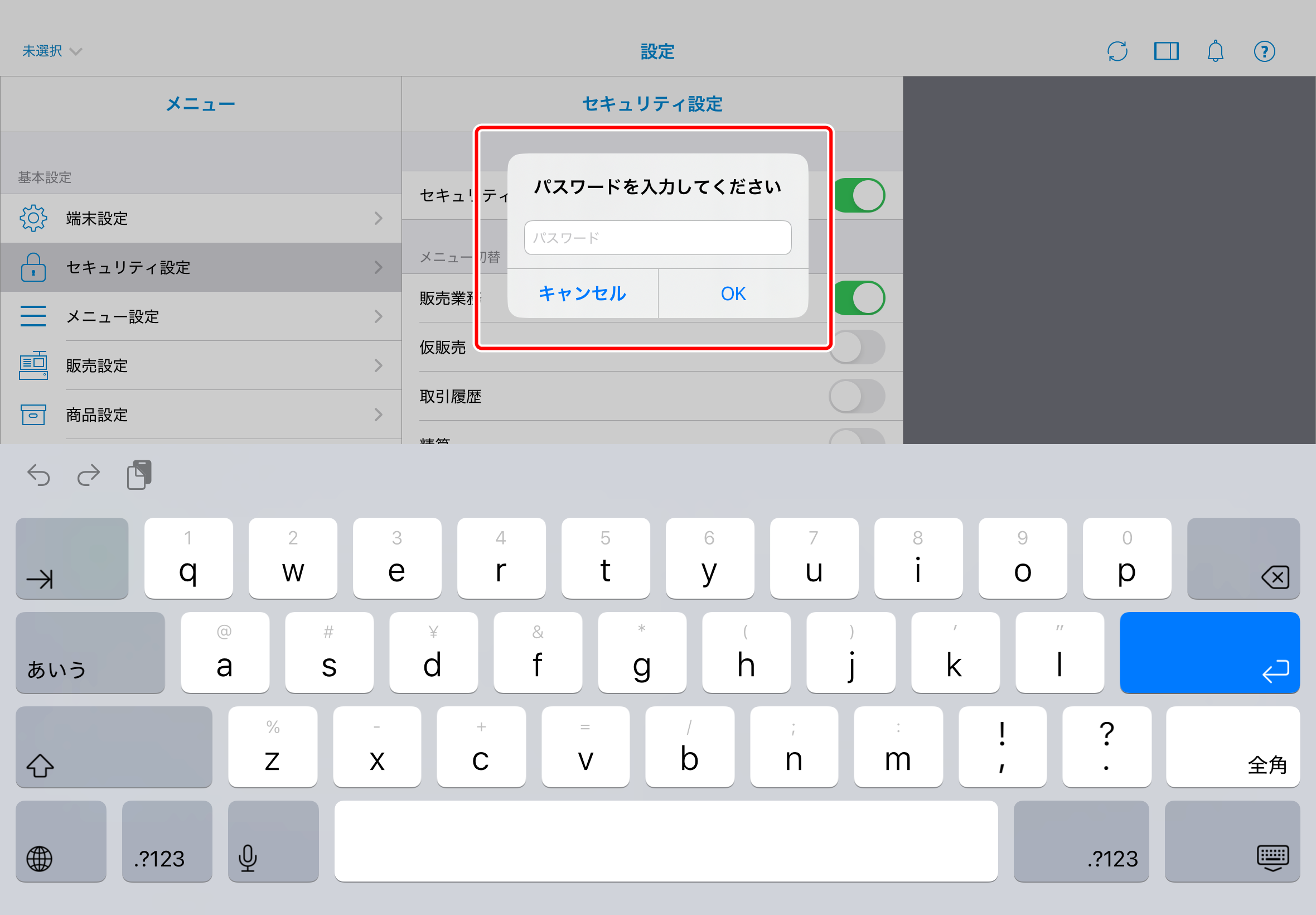Tap the space bar
The image size is (1316, 915).
[x=666, y=841]
